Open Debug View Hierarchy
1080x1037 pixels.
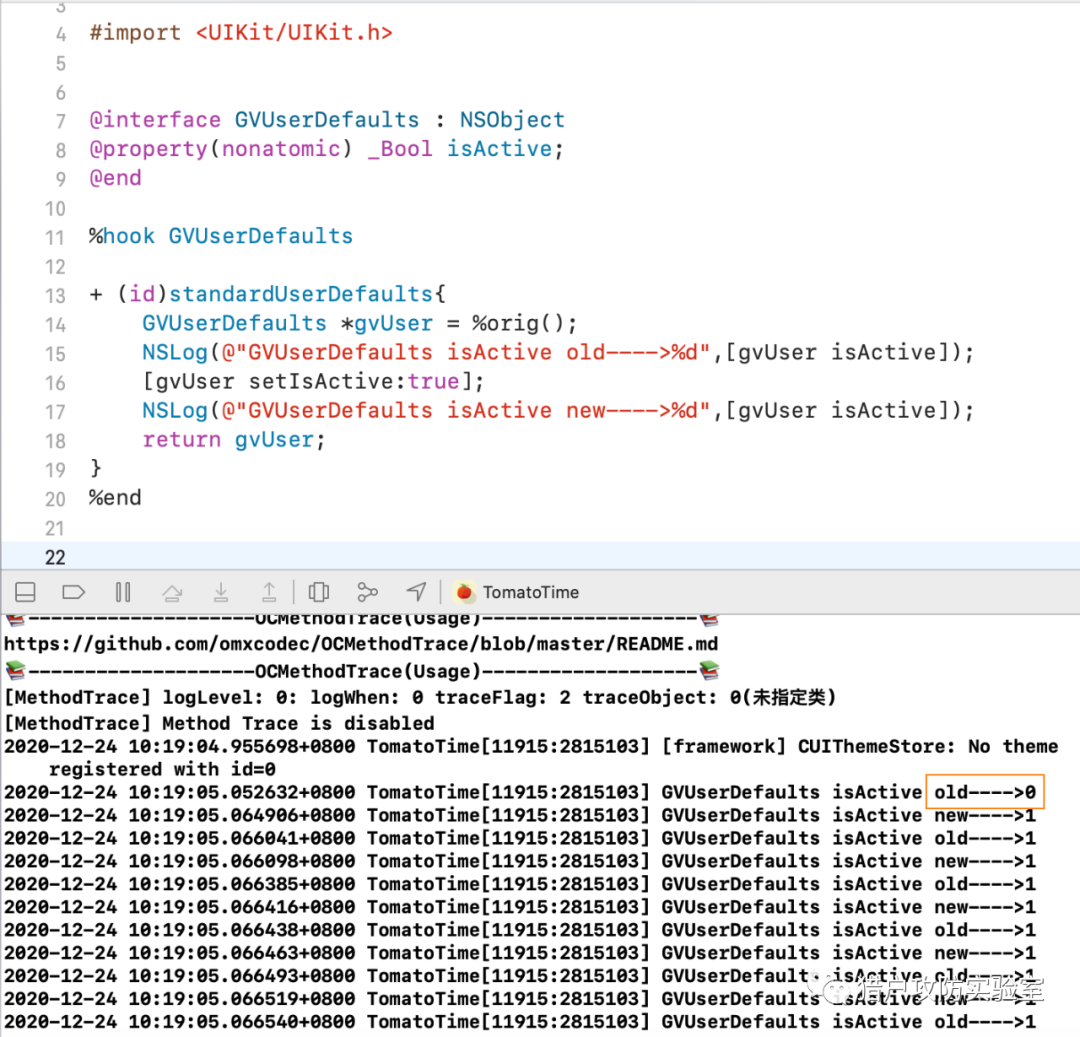click(x=319, y=592)
